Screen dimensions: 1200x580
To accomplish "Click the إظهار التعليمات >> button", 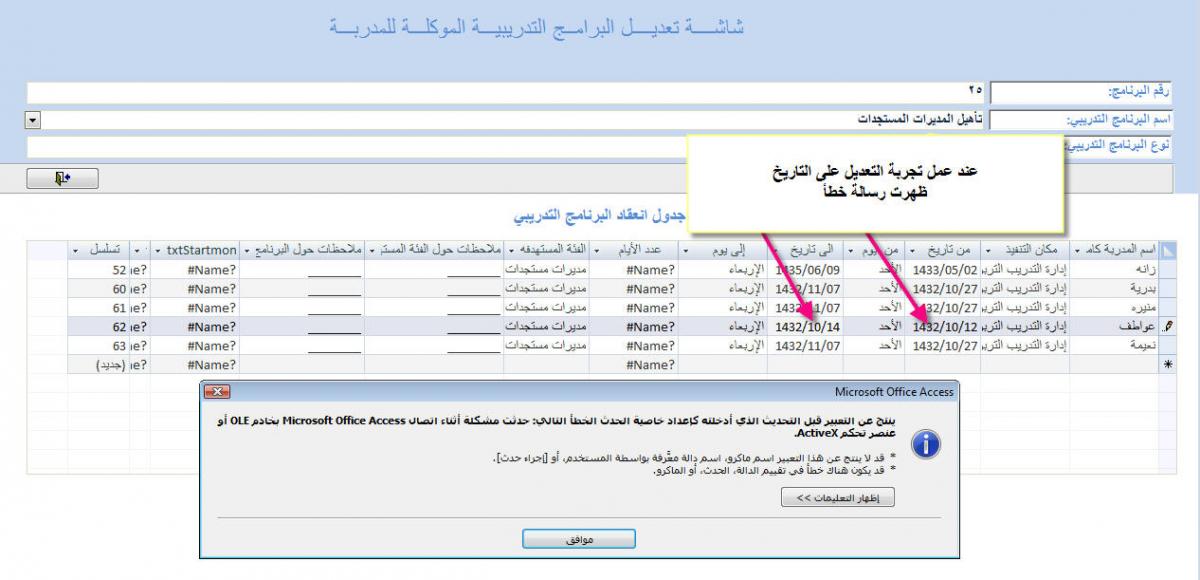I will (x=838, y=497).
